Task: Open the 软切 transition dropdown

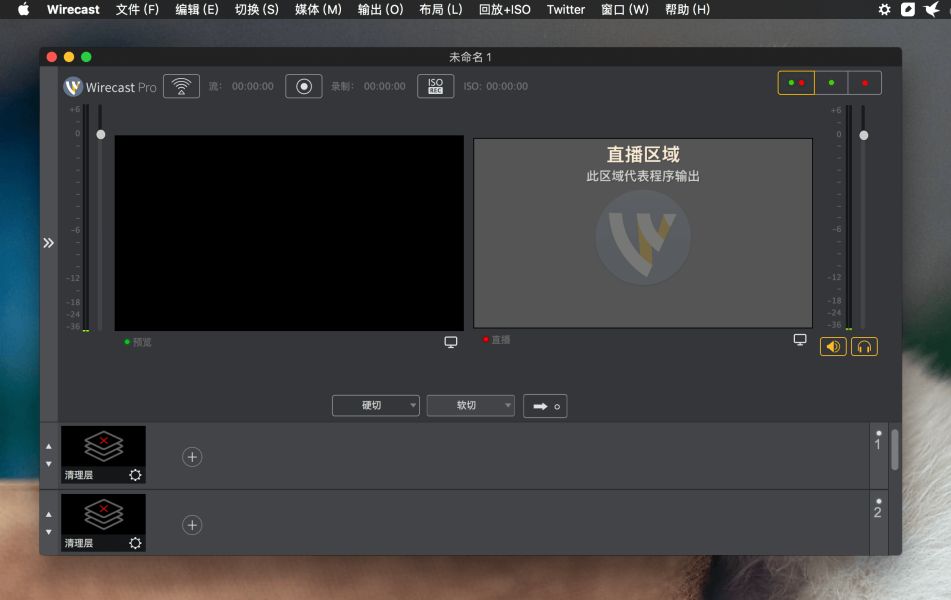Action: coord(470,406)
